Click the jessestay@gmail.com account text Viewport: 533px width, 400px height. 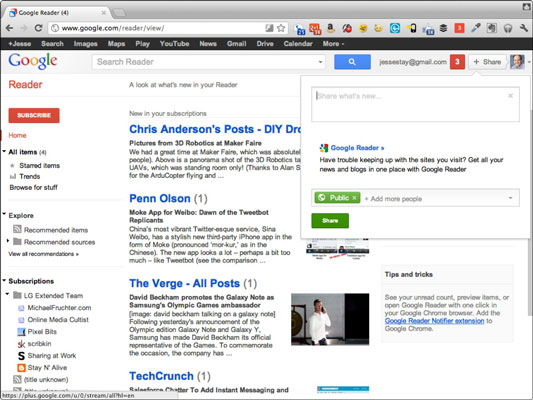pos(413,62)
